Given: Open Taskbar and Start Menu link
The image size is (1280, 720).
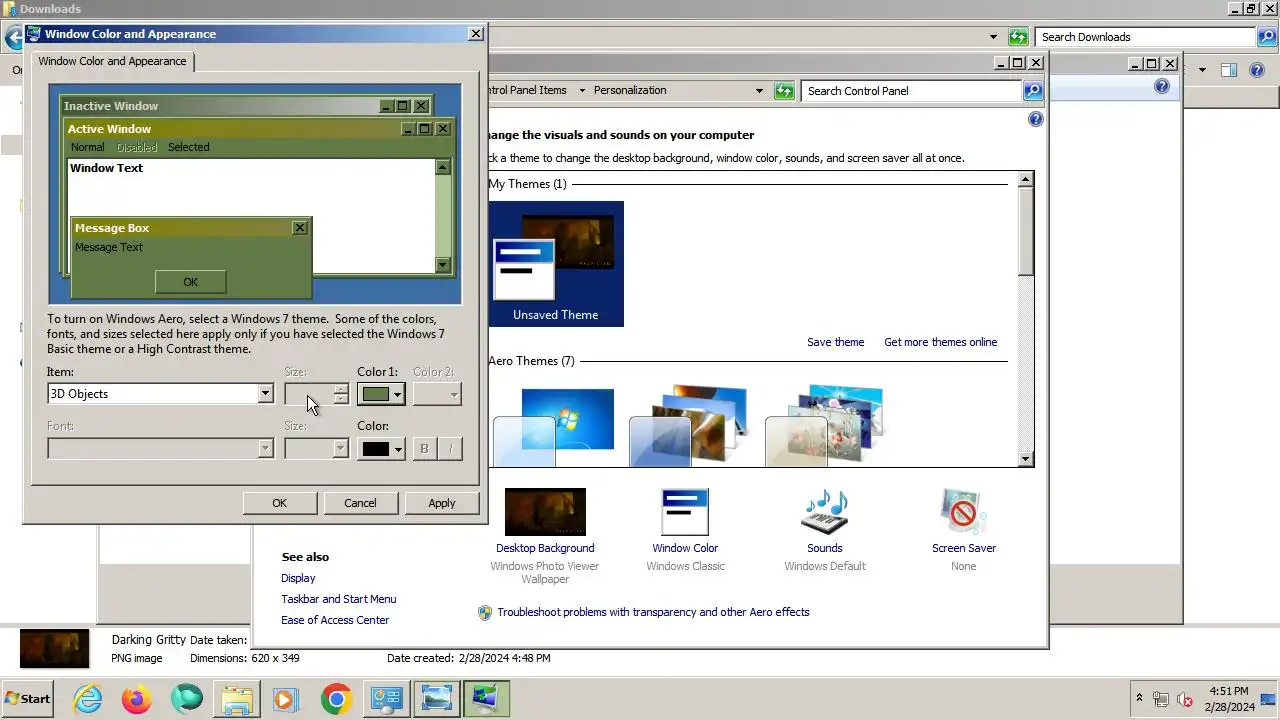Looking at the screenshot, I should pyautogui.click(x=339, y=599).
